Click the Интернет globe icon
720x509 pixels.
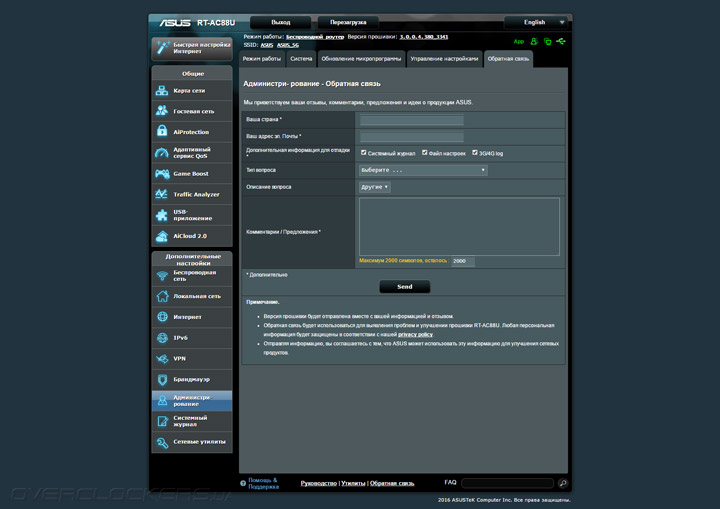point(162,317)
